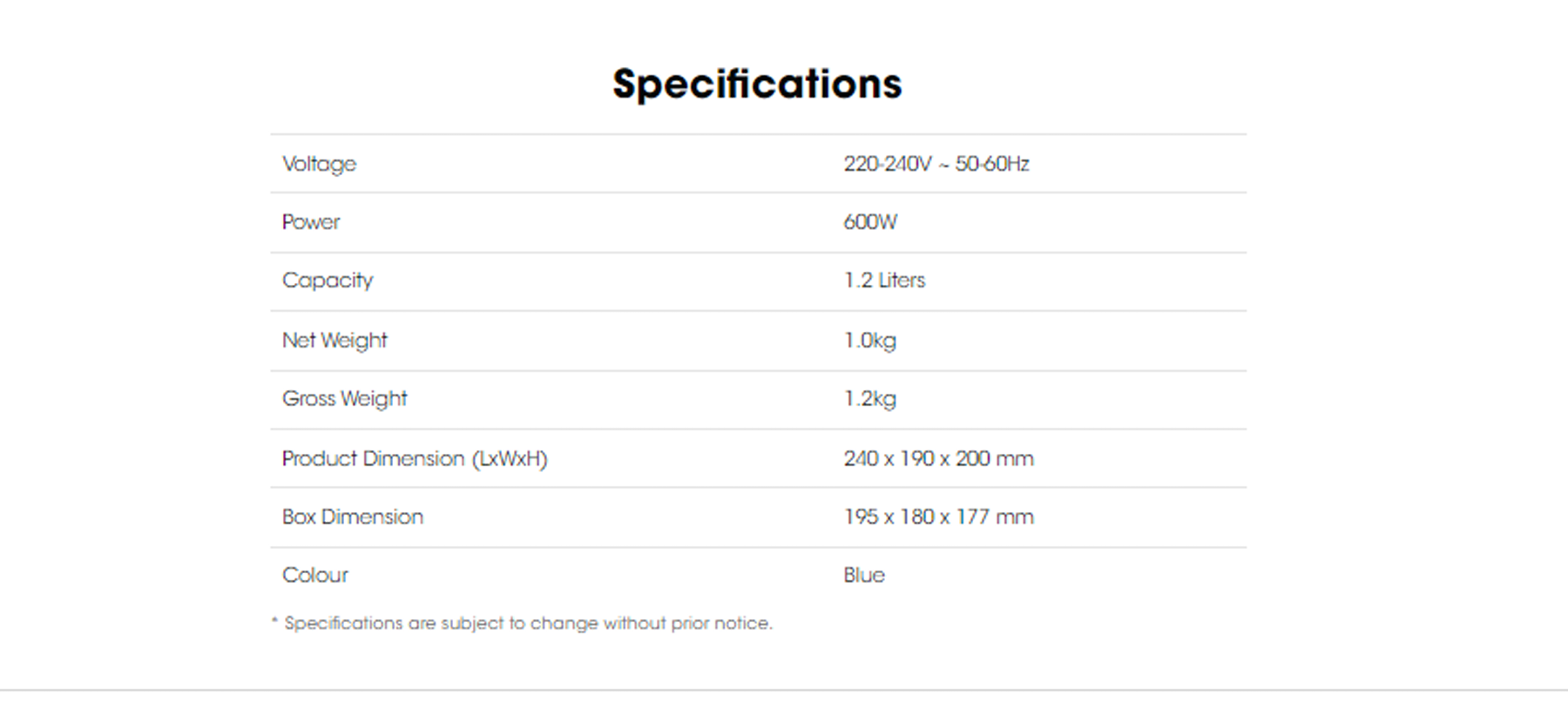Click the word notice in the footnote

coord(743,624)
